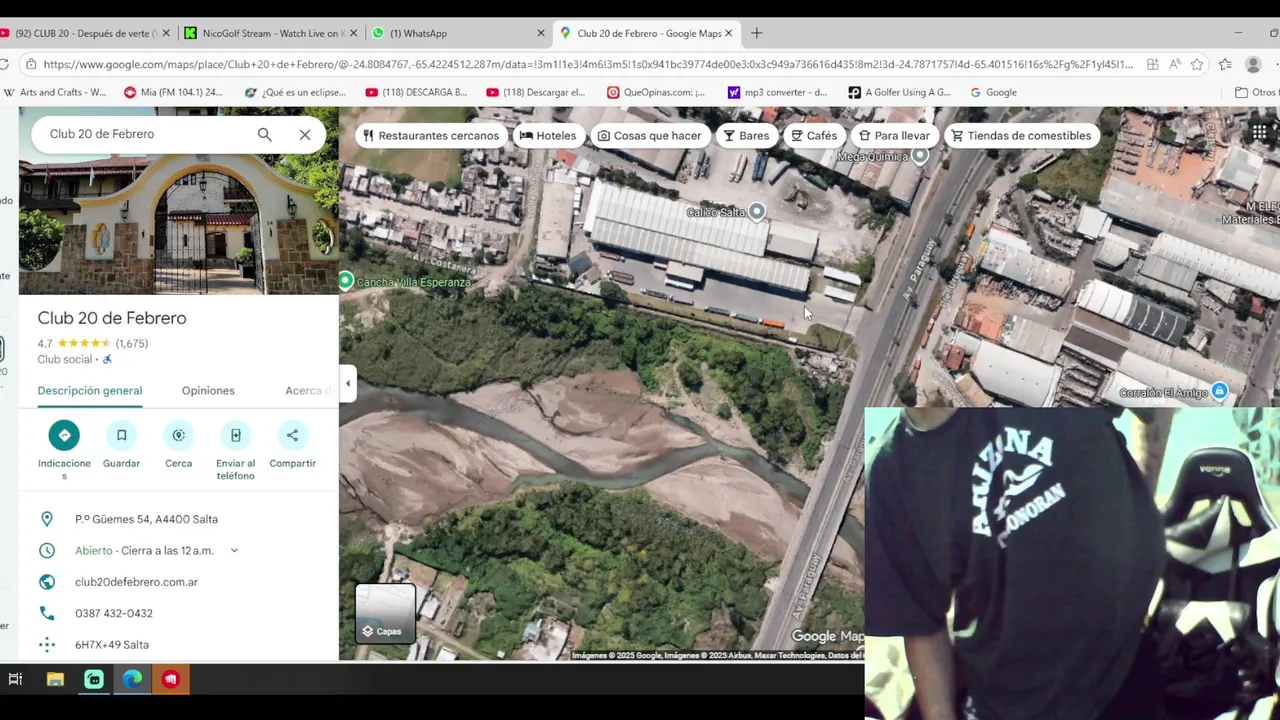Open the Otros bookmarks folder

[1256, 92]
